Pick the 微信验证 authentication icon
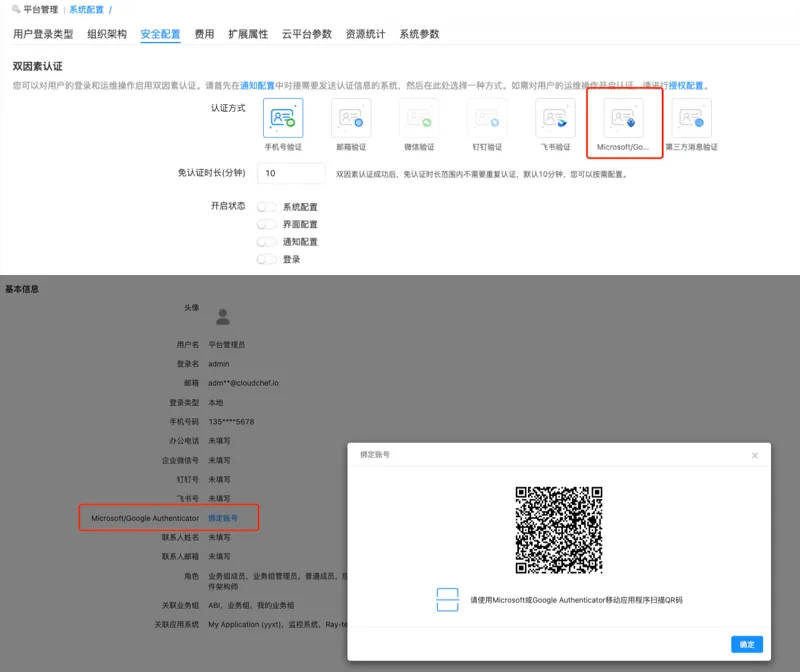The image size is (800, 672). pos(419,118)
